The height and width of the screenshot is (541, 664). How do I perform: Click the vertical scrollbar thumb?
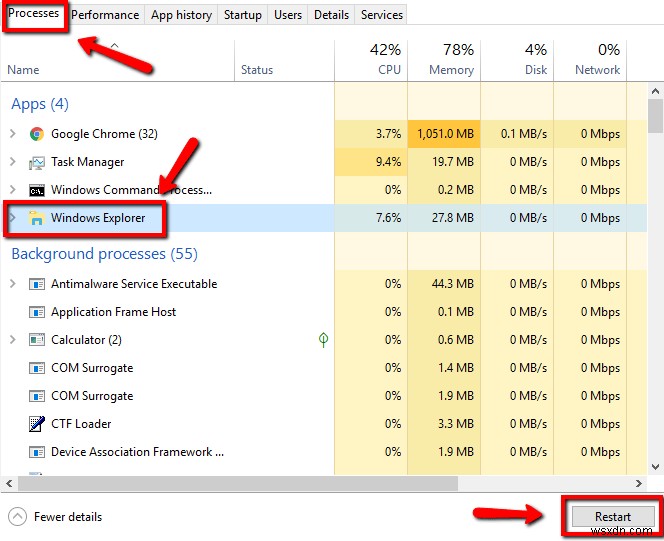point(655,116)
